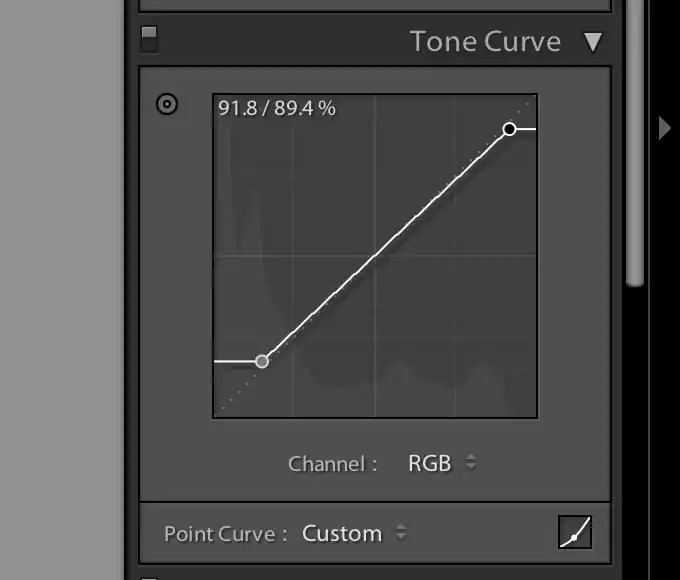
Task: Click the 91.8 / 89.4 % readout
Action: (277, 108)
